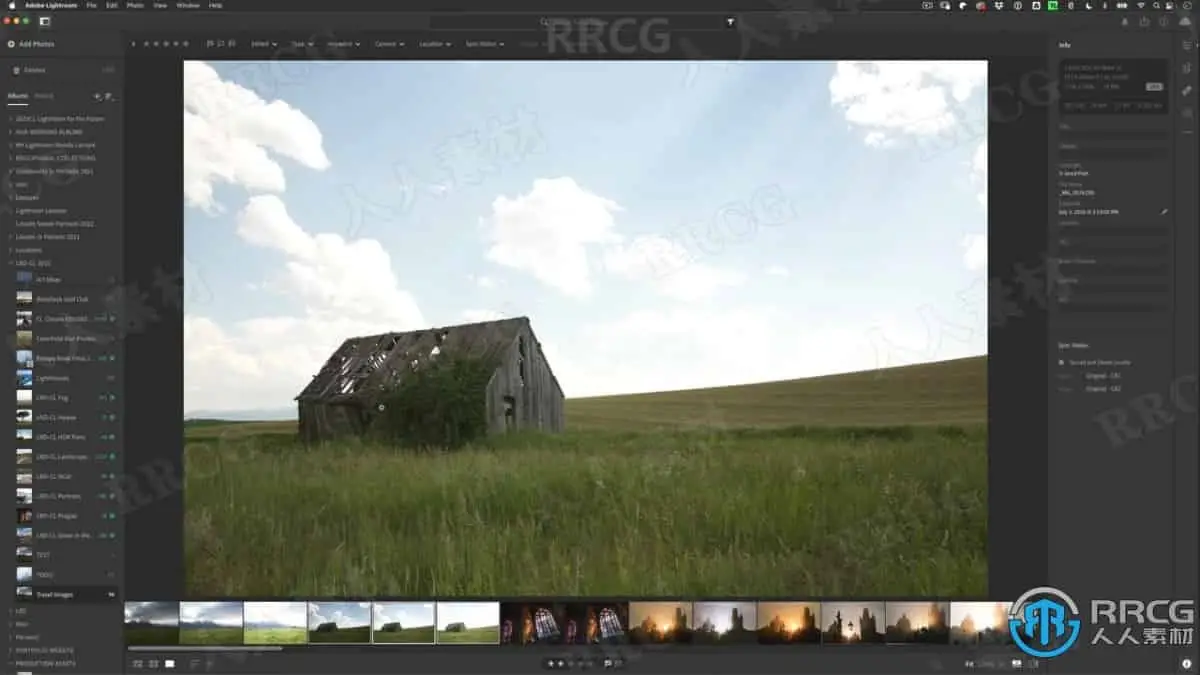This screenshot has height=675, width=1200.
Task: Open the Help menu
Action: pos(216,5)
